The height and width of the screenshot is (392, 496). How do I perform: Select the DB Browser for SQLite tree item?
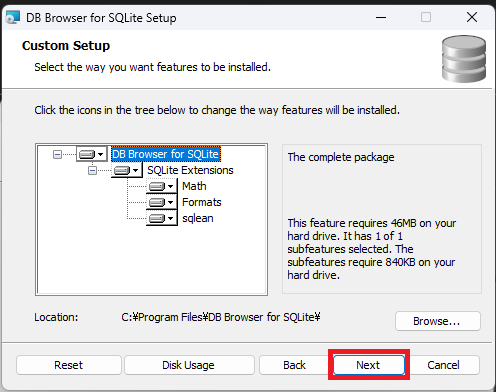(x=166, y=154)
